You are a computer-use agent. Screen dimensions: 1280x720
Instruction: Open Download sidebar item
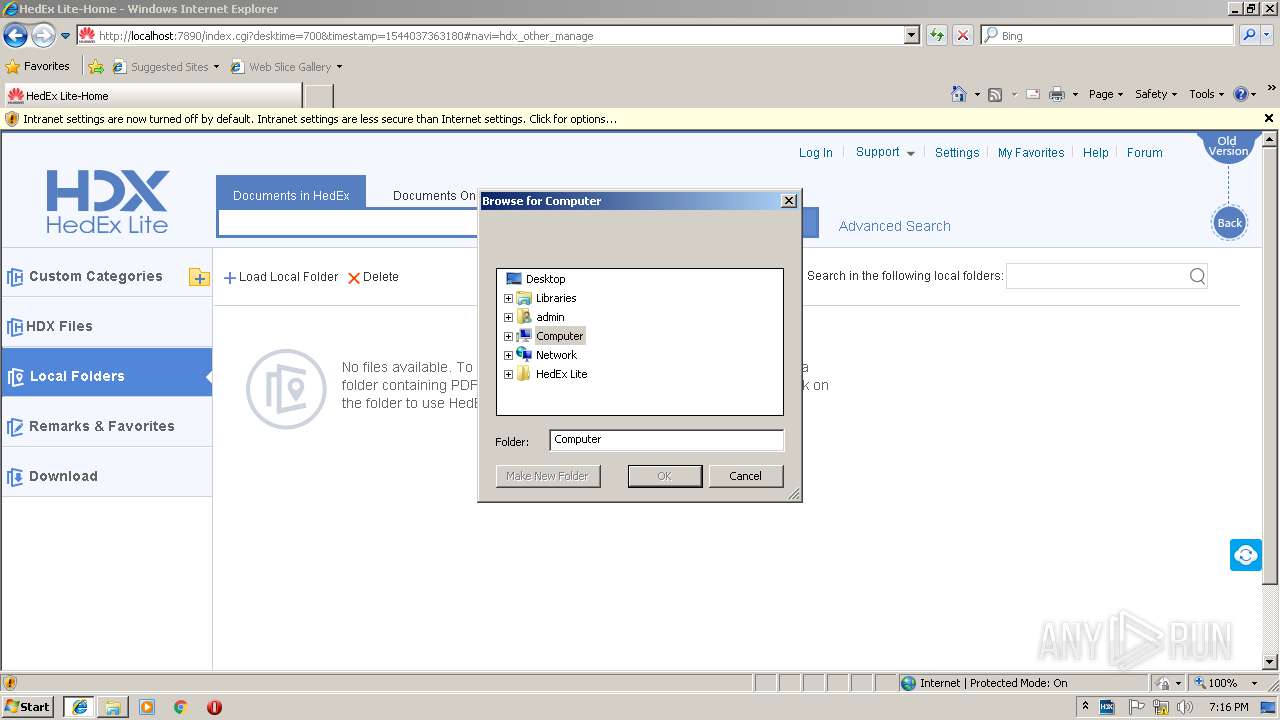tap(106, 476)
